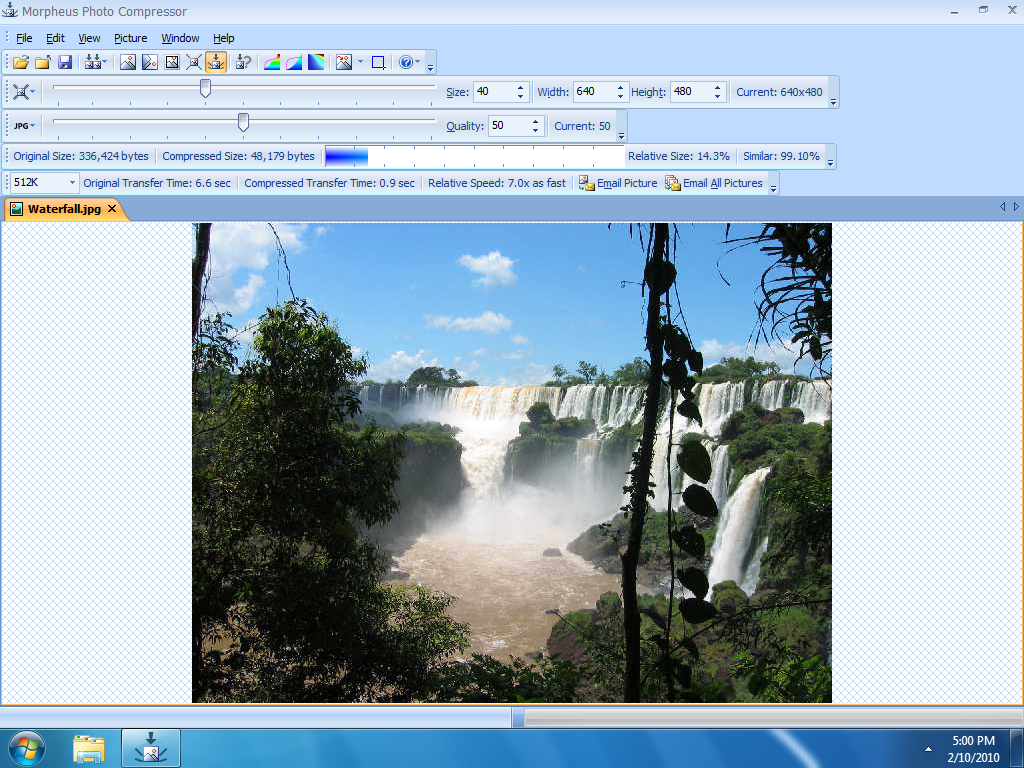The width and height of the screenshot is (1024, 768).
Task: Open the Picture menu
Action: (x=131, y=38)
